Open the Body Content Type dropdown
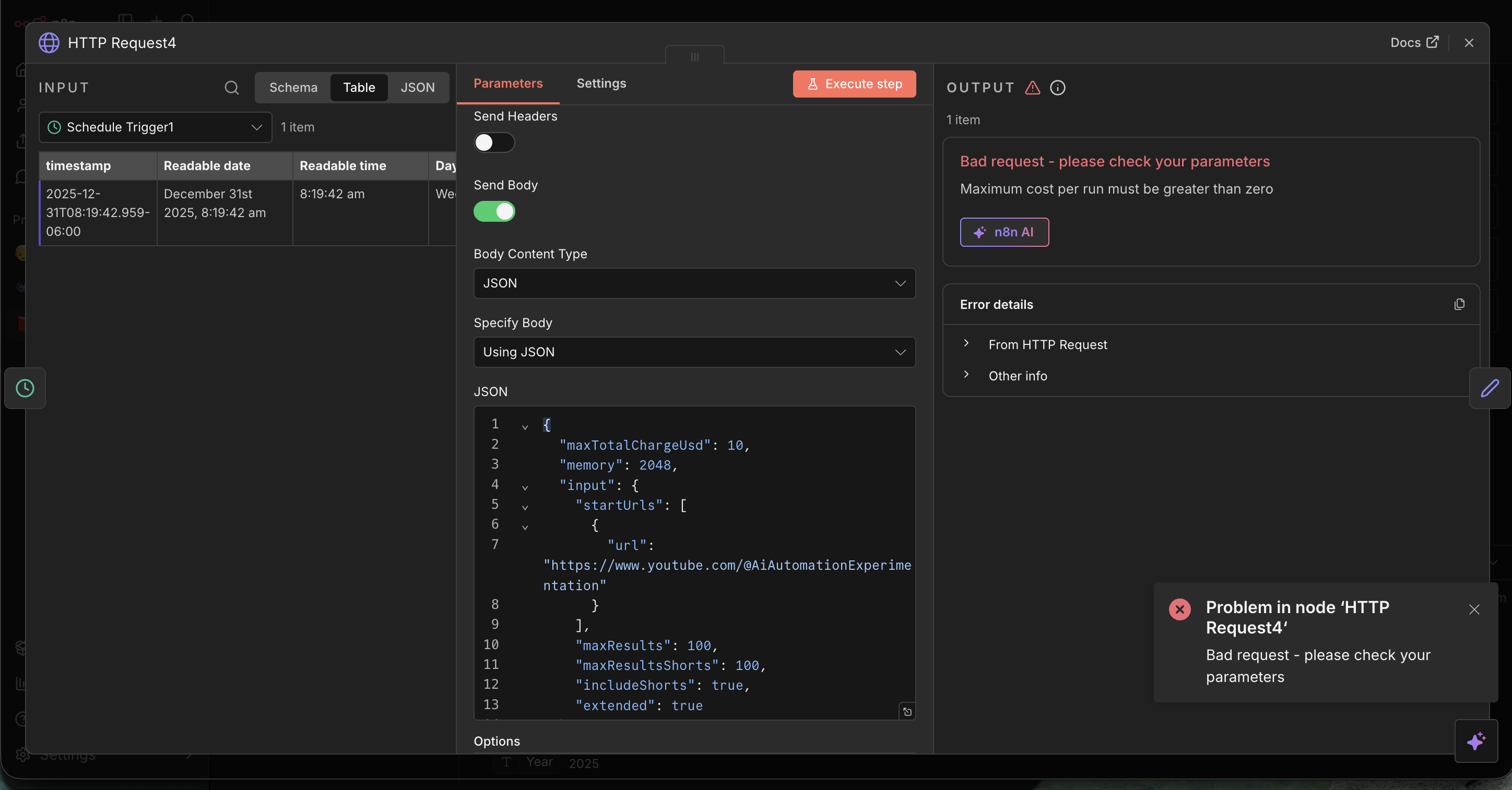1512x790 pixels. click(x=694, y=283)
